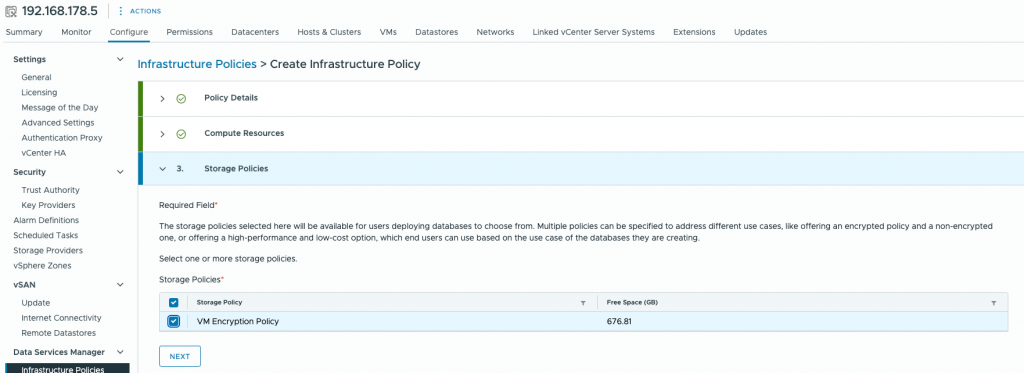Filter the Free Space (GB) column

(993, 303)
